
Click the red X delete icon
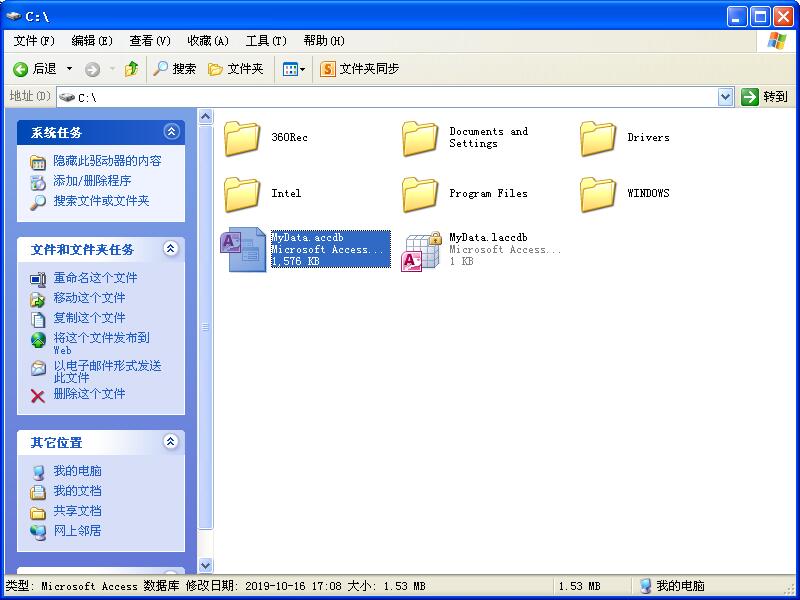click(x=38, y=396)
